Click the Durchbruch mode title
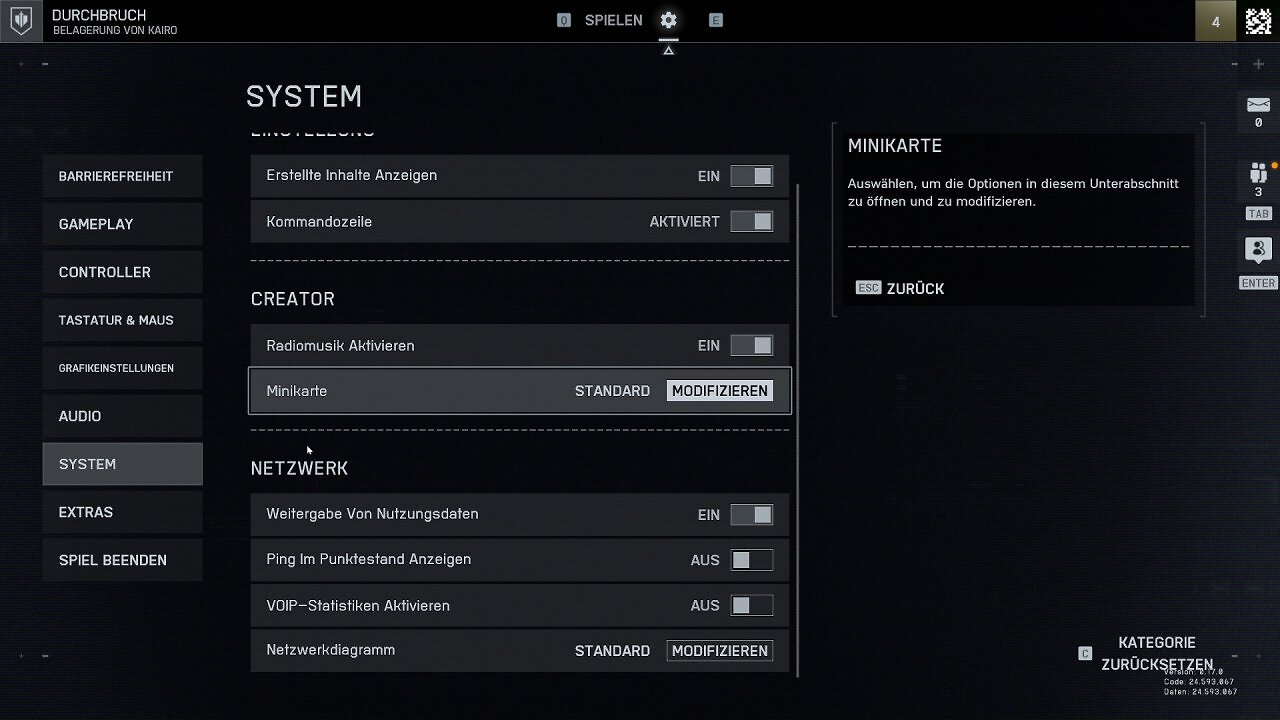This screenshot has height=720, width=1280. coord(99,15)
